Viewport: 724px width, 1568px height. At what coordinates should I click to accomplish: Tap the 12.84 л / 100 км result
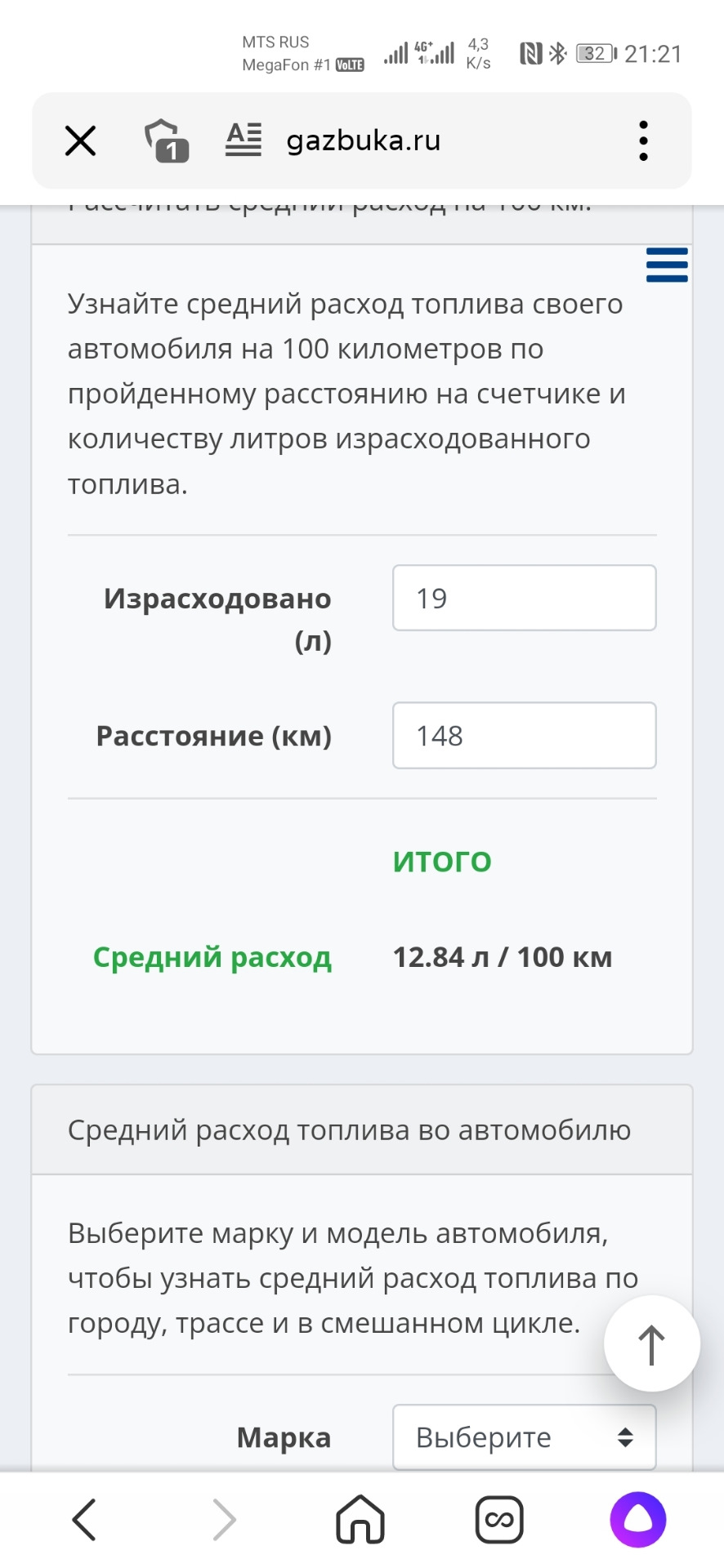pyautogui.click(x=503, y=957)
